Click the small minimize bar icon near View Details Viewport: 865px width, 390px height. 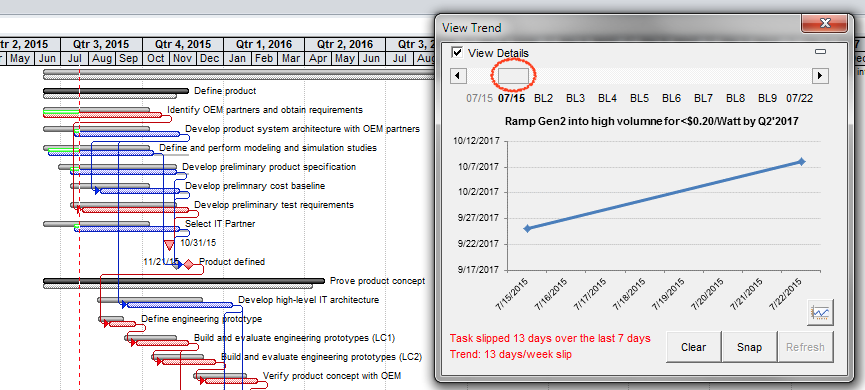820,52
